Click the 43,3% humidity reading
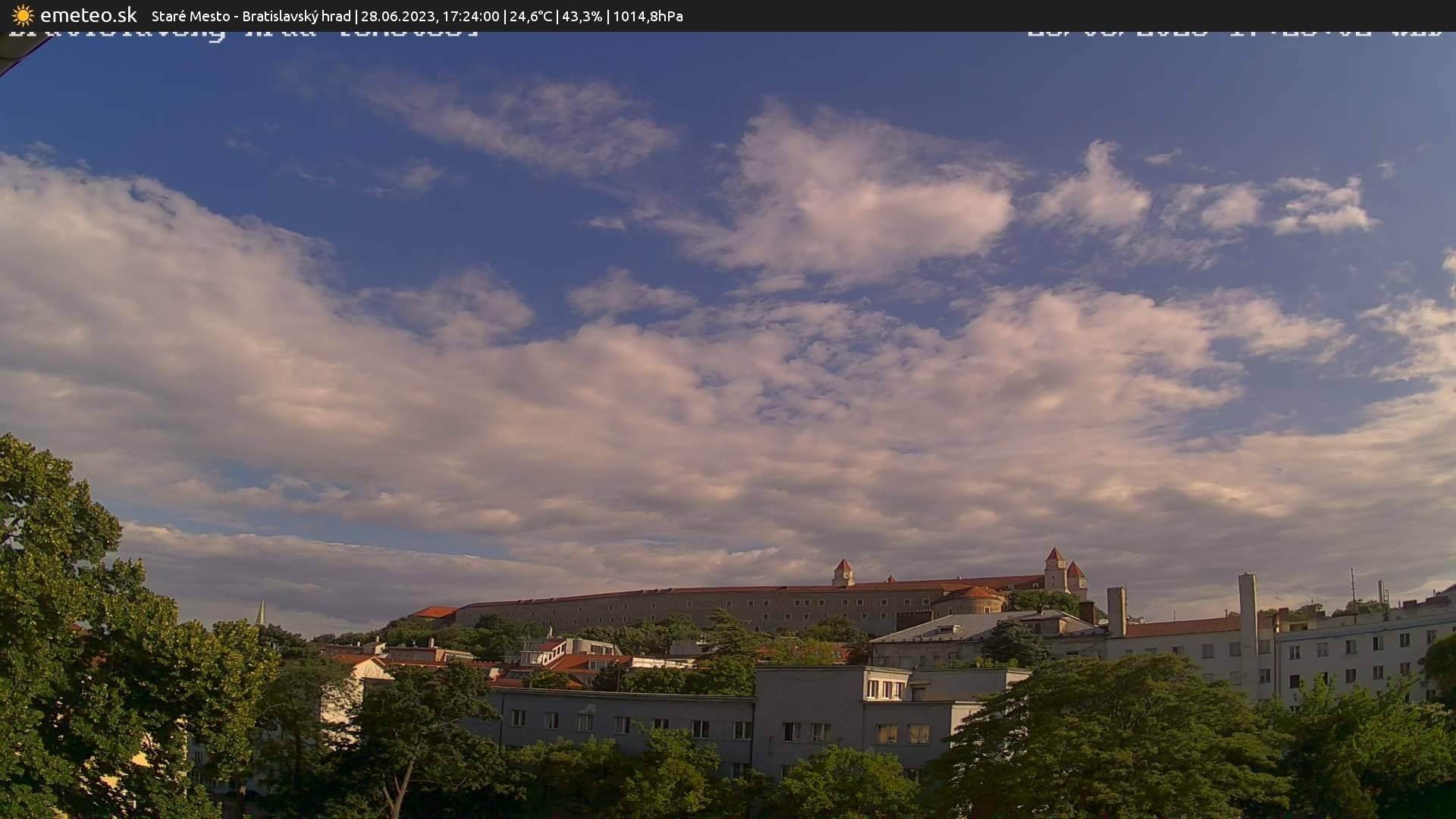The image size is (1456, 819). [582, 16]
